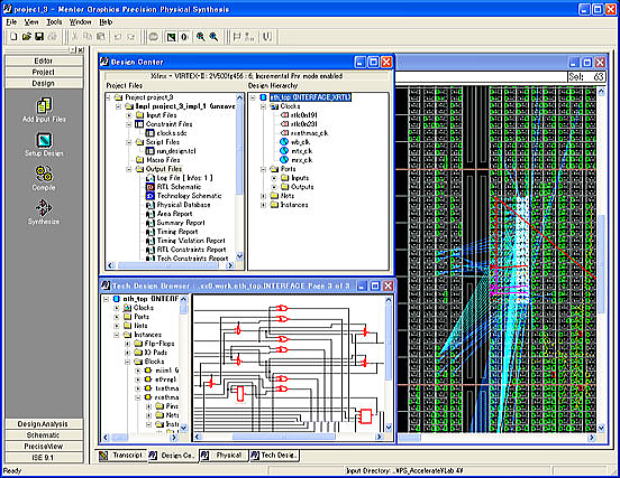Collapse the Input Files folder expander
The width and height of the screenshot is (620, 478).
[129, 115]
